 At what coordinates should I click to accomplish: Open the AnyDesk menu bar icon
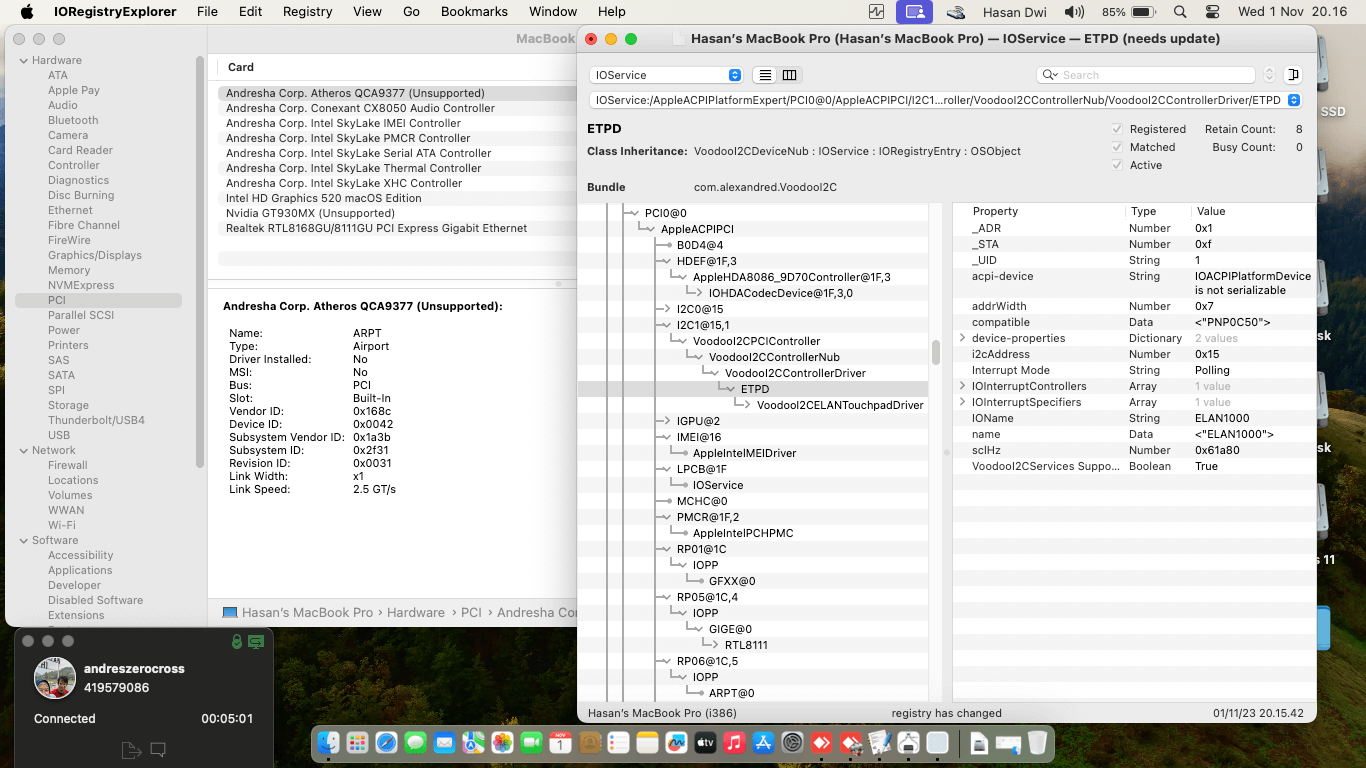click(914, 12)
